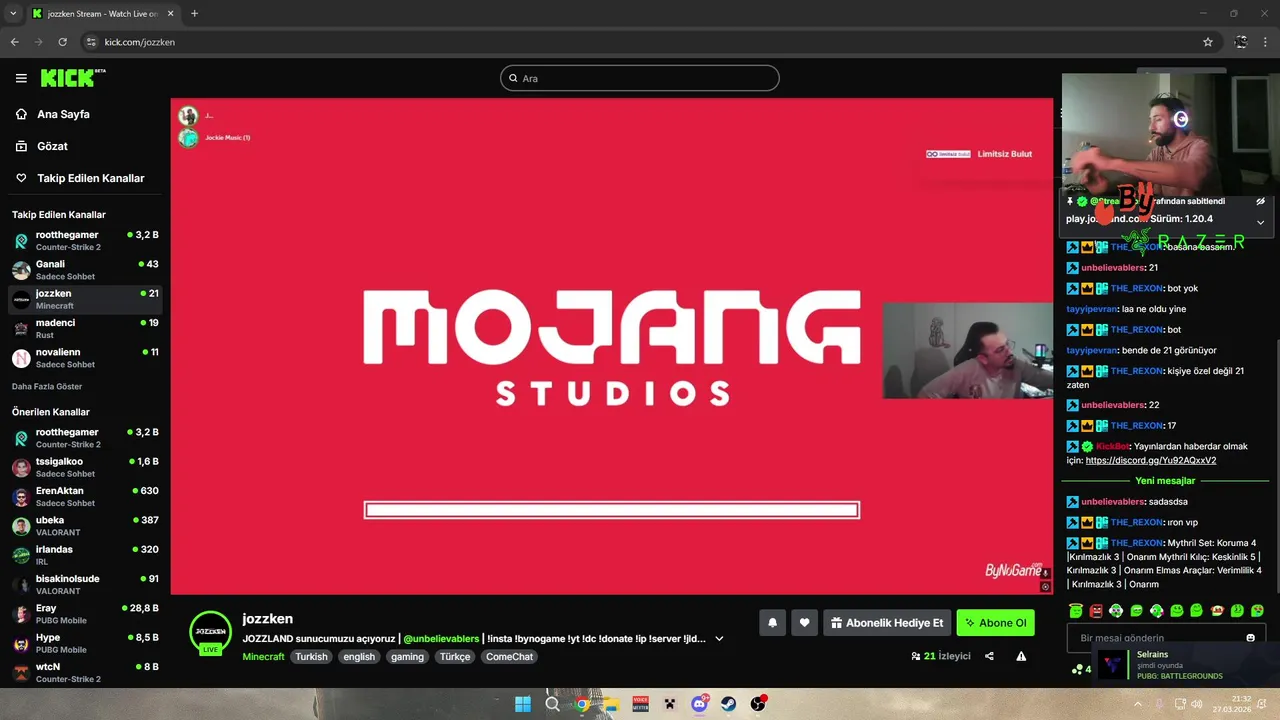Screen dimensions: 1280x720
Task: Open the discord.gg link in chat
Action: (x=1150, y=461)
